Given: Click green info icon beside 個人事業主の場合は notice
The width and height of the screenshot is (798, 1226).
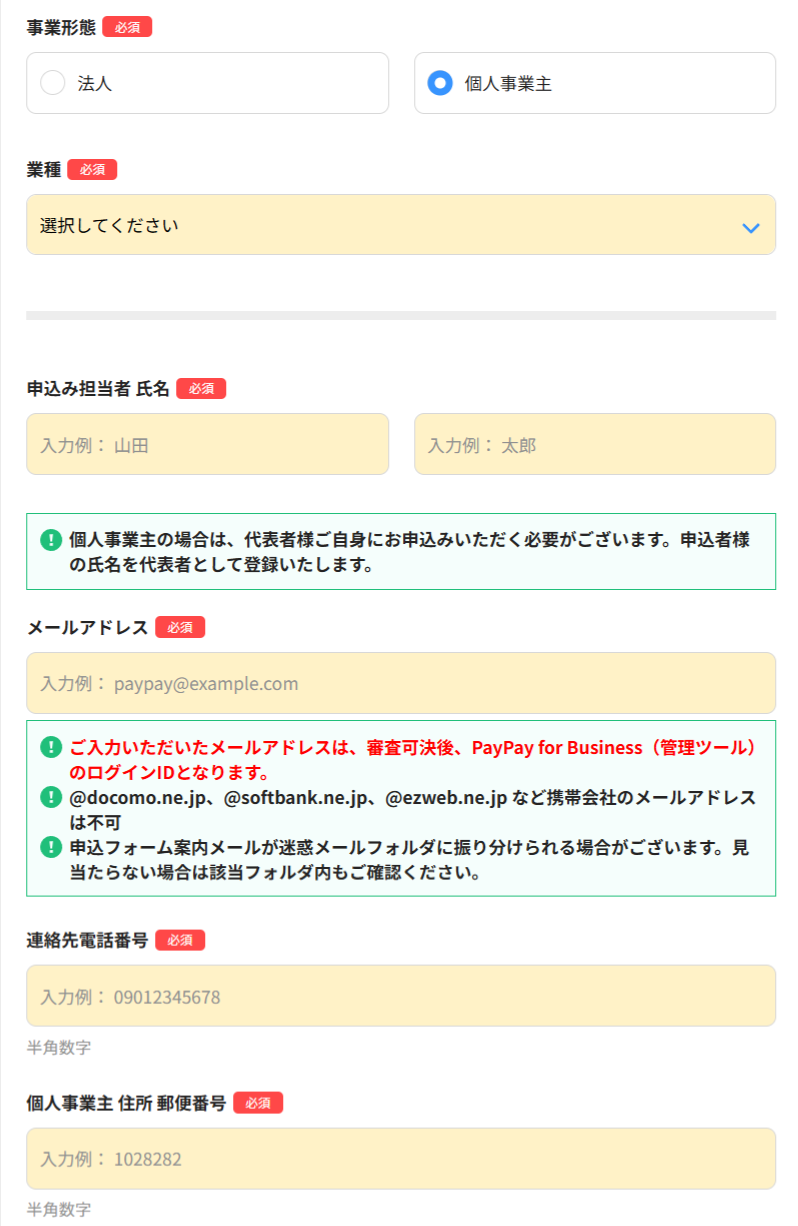Looking at the screenshot, I should tap(51, 541).
